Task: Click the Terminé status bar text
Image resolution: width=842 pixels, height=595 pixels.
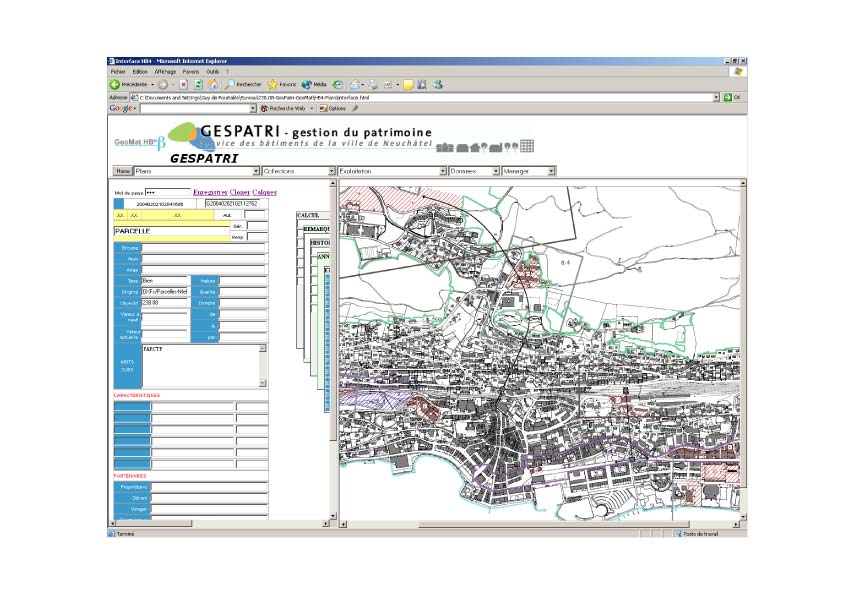Action: (x=125, y=534)
